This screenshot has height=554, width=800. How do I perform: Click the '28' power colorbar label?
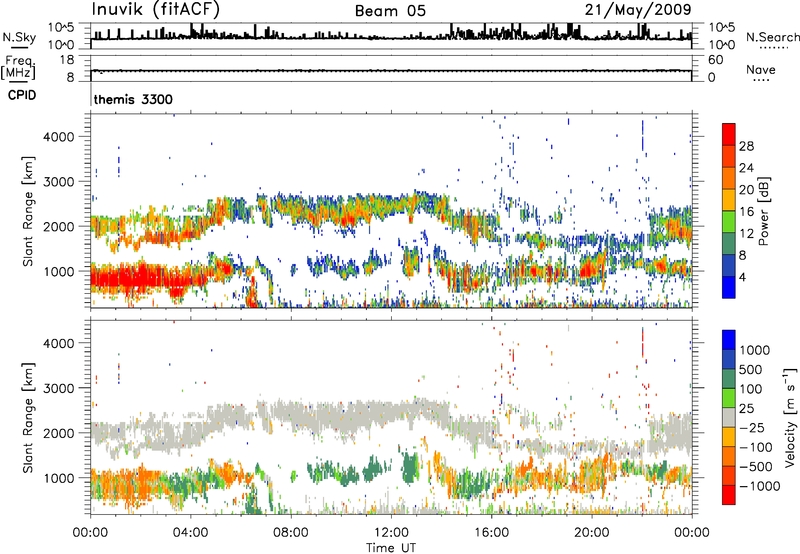pyautogui.click(x=746, y=146)
